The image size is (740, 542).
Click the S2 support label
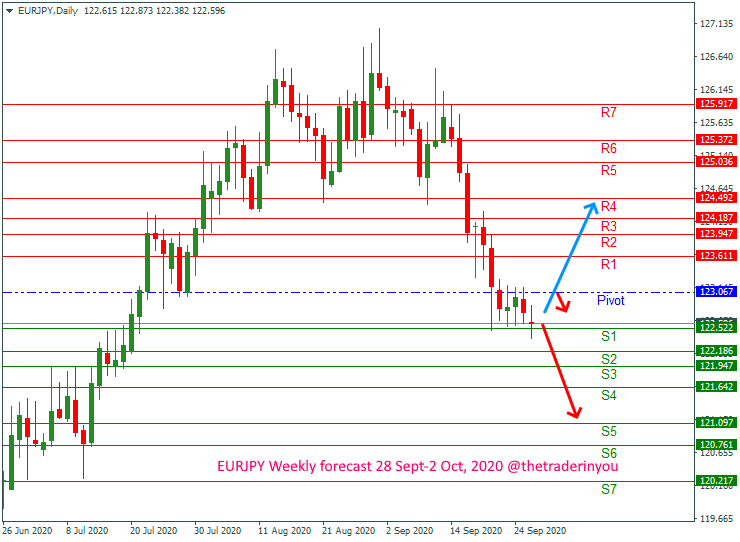[608, 359]
